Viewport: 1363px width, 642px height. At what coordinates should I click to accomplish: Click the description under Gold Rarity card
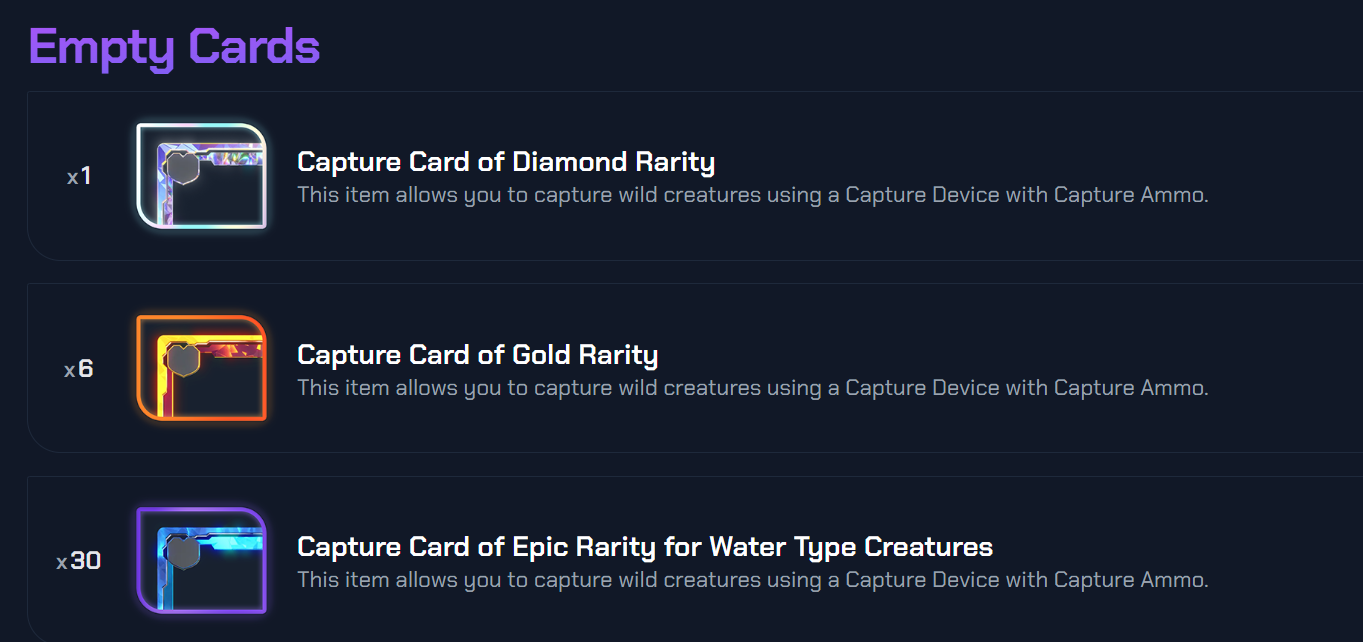(x=752, y=388)
